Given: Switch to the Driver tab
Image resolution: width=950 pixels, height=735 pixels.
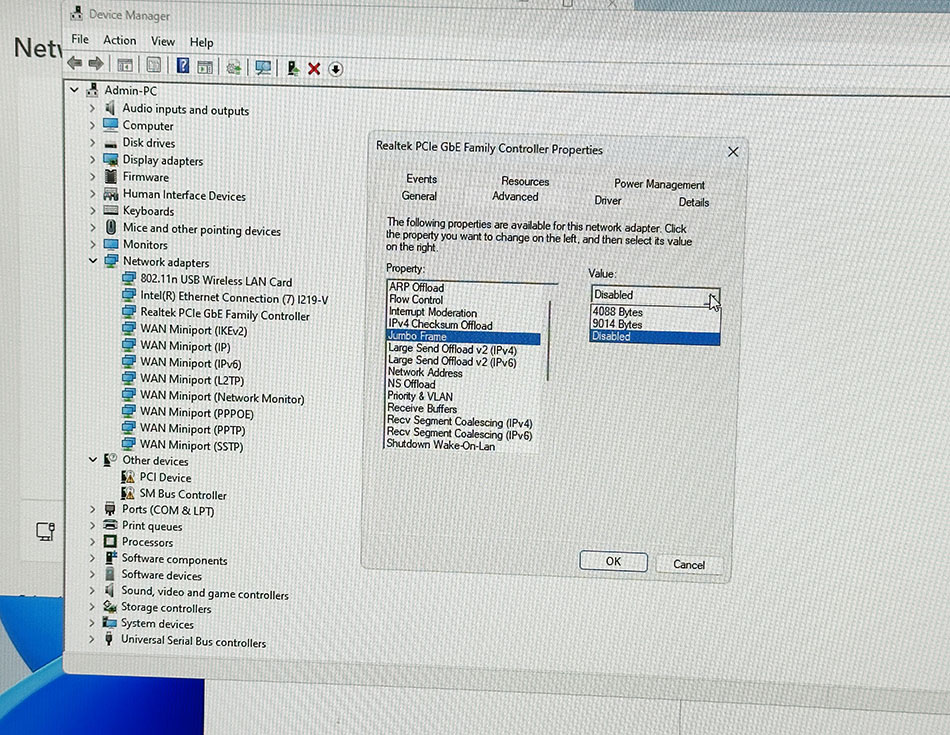Looking at the screenshot, I should pos(608,201).
